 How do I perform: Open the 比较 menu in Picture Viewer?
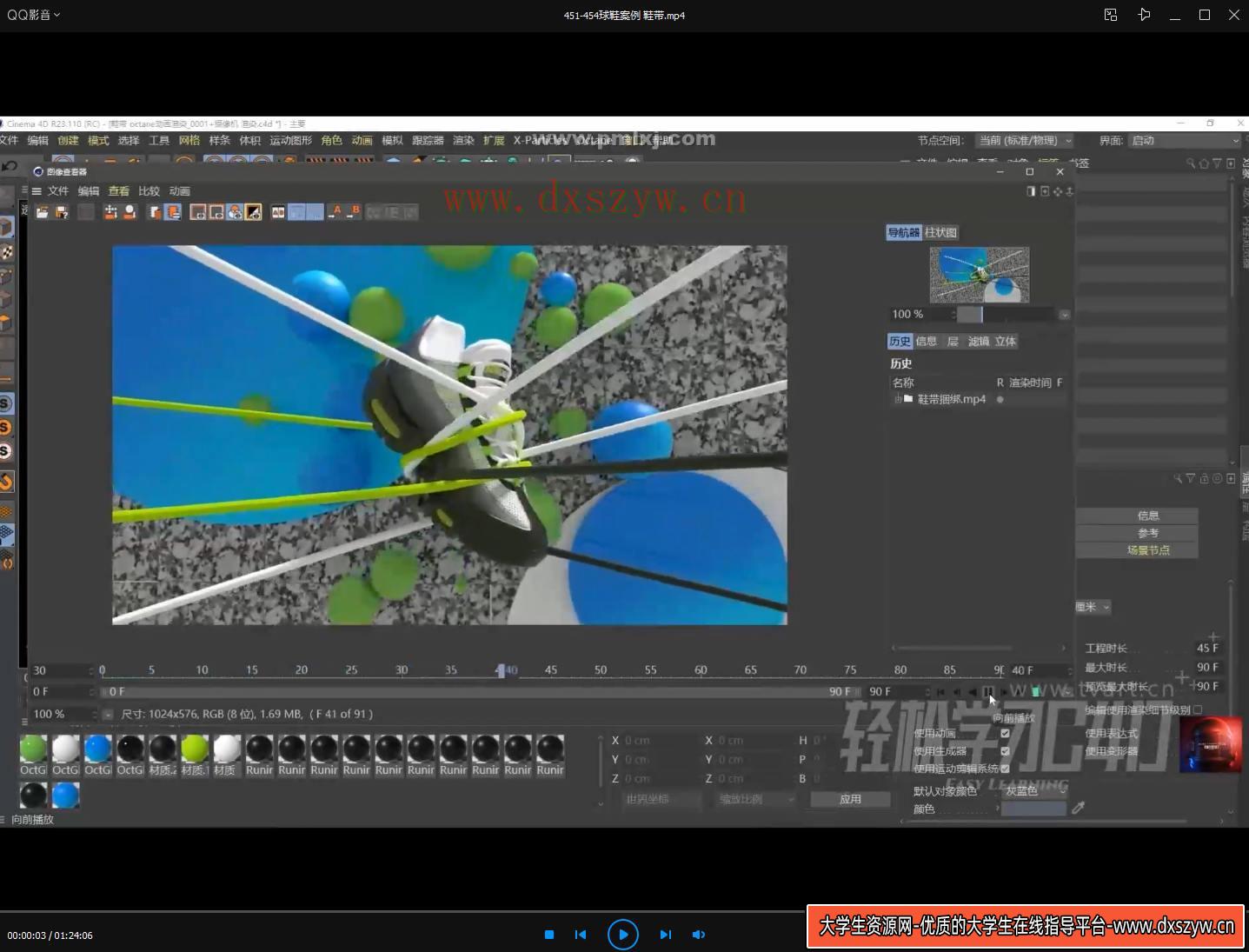[x=149, y=191]
